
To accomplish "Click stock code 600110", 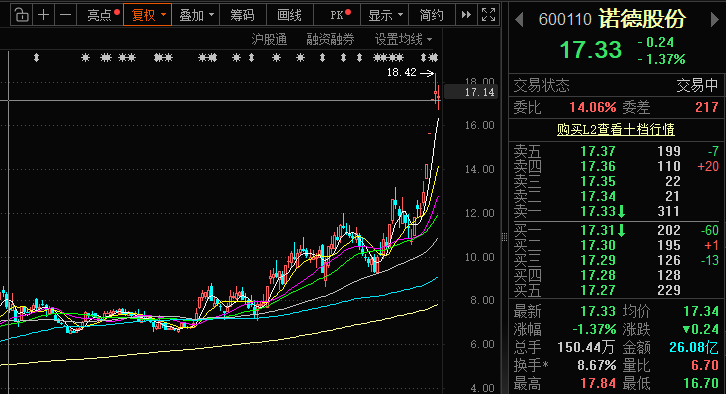I will (565, 19).
